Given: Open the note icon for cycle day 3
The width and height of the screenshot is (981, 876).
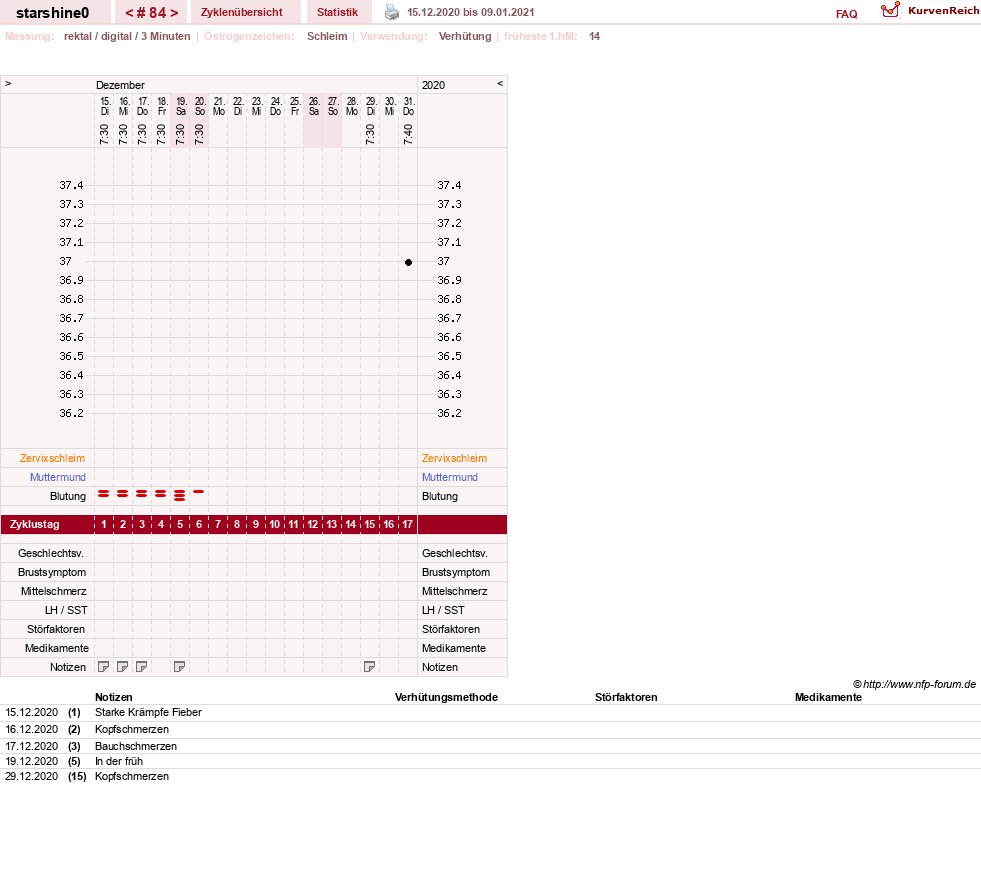Looking at the screenshot, I should pyautogui.click(x=141, y=667).
